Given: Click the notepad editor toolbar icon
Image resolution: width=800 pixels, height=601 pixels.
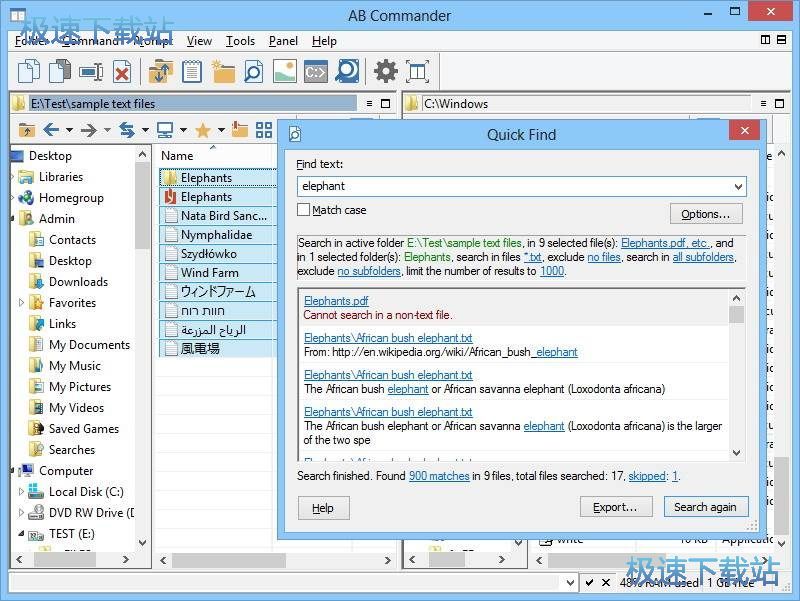Looking at the screenshot, I should pyautogui.click(x=191, y=71).
